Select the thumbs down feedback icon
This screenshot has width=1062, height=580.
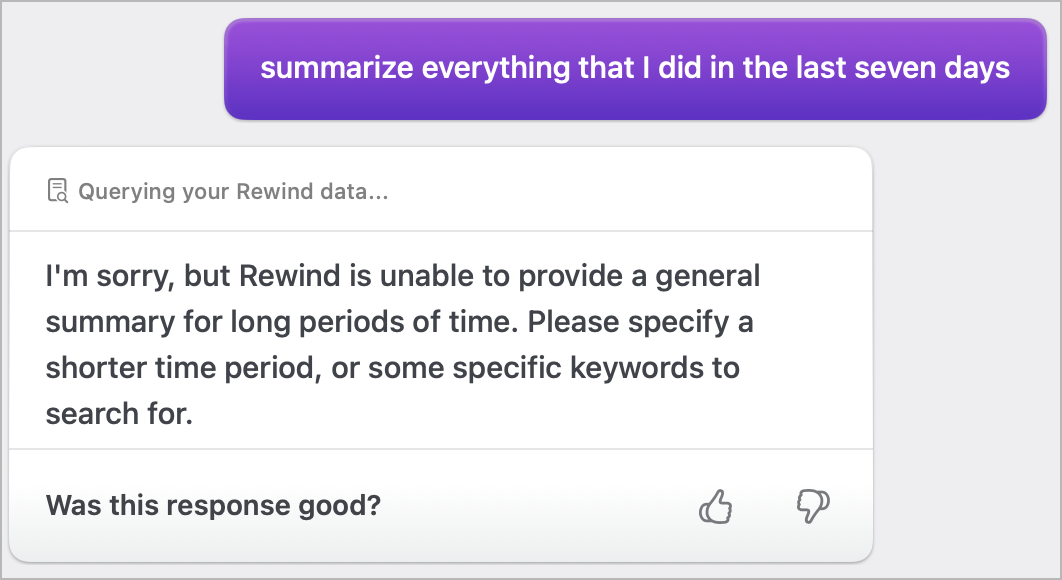(x=812, y=506)
